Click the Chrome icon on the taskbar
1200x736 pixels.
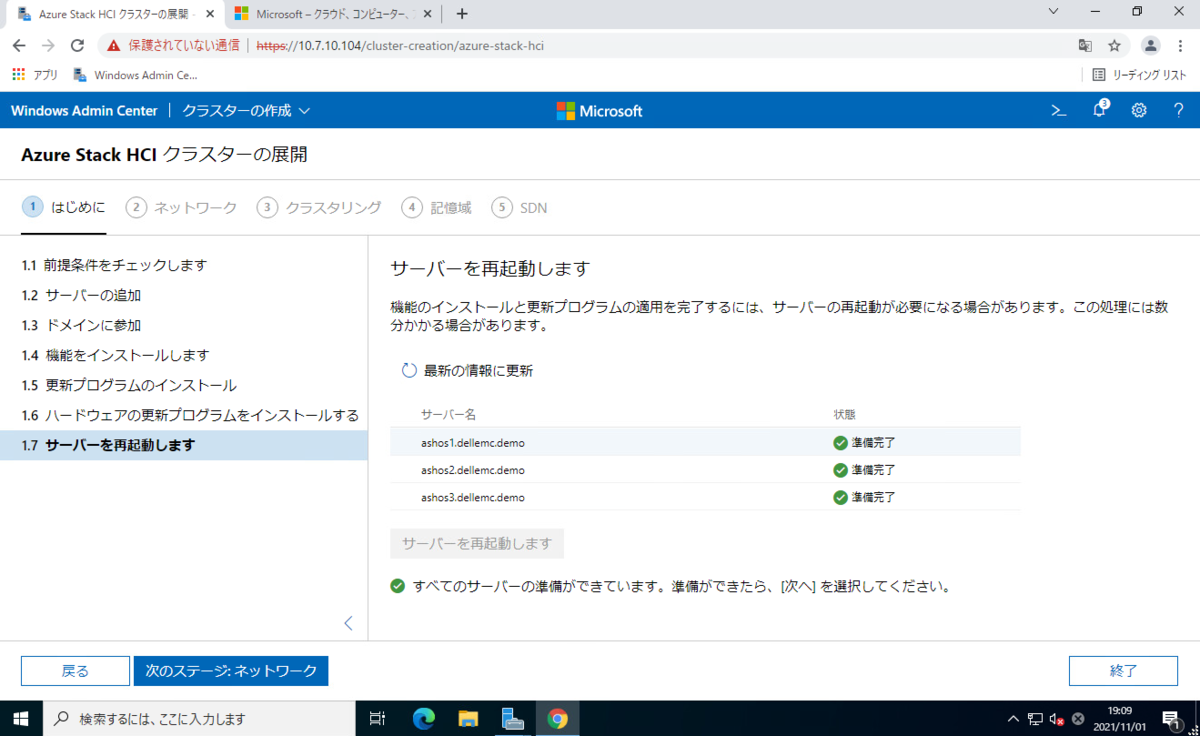tap(557, 718)
